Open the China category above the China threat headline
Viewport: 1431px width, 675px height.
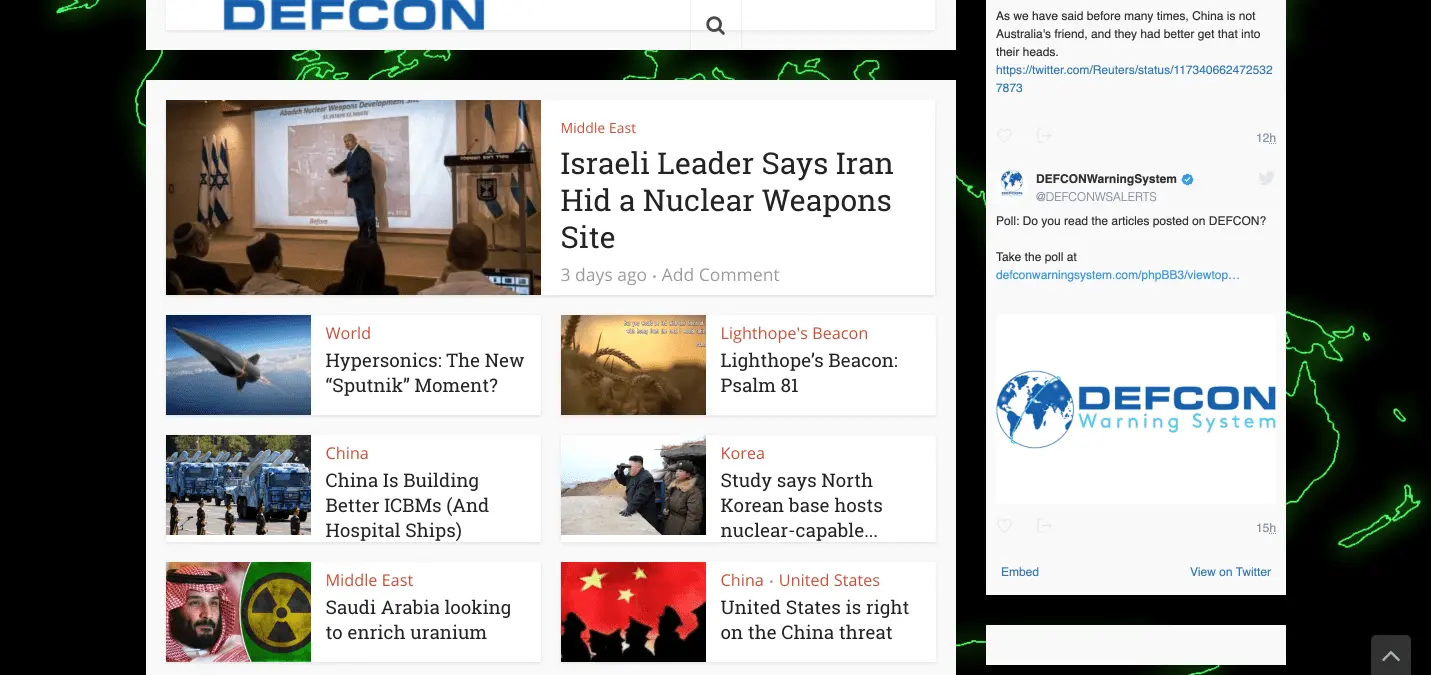coord(742,580)
